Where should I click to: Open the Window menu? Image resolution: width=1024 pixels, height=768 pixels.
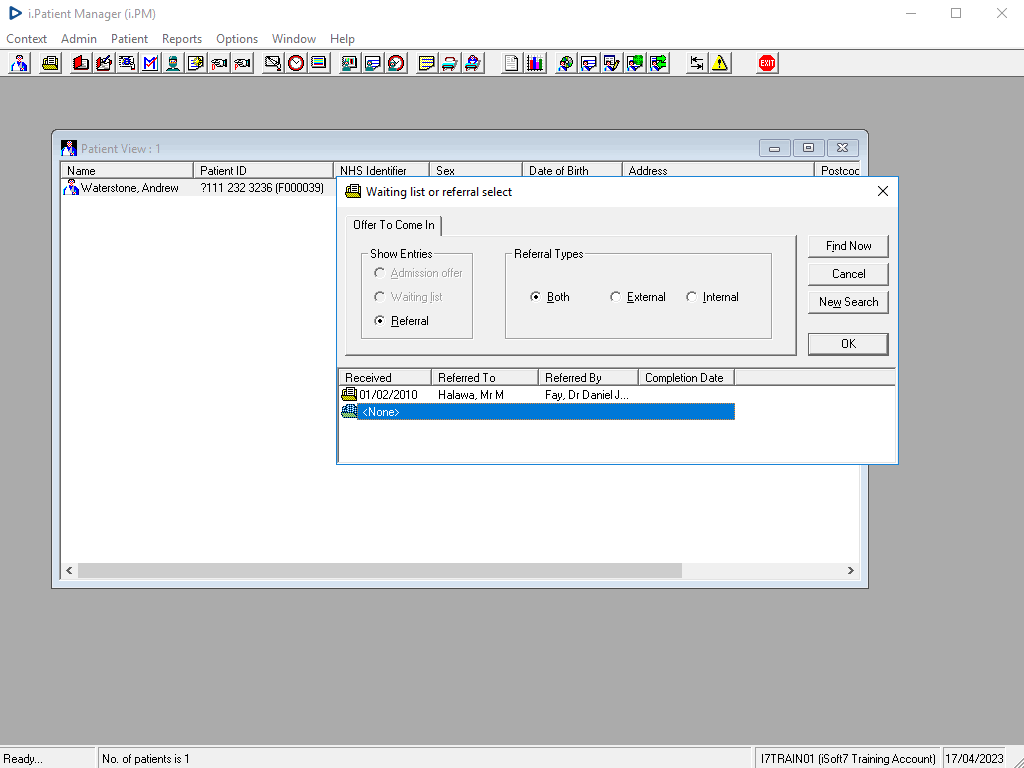294,39
